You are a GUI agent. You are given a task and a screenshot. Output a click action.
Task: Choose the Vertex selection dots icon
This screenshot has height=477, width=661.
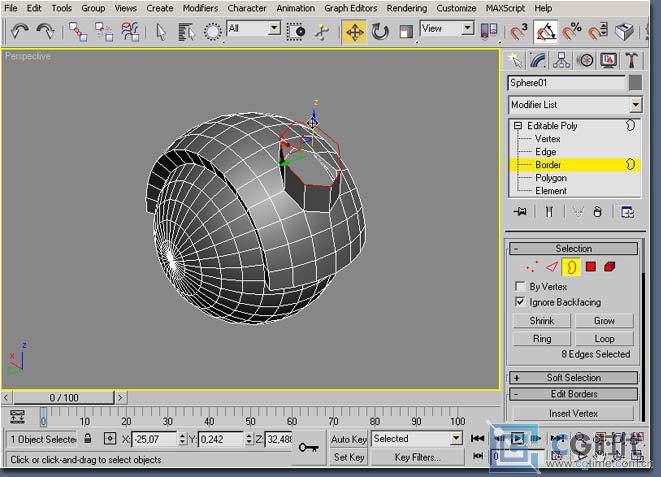pos(532,267)
